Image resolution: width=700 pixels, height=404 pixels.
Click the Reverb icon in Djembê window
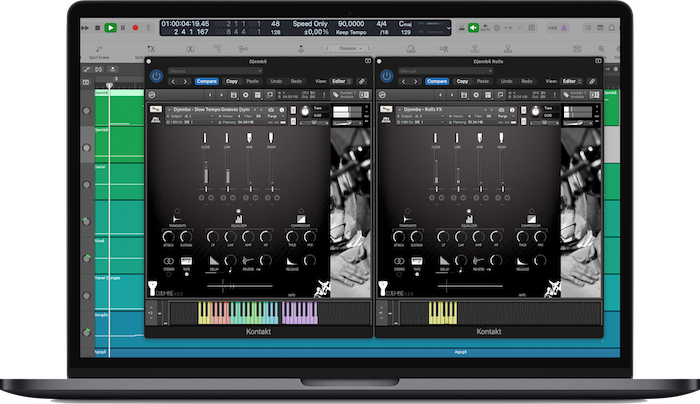(x=248, y=261)
